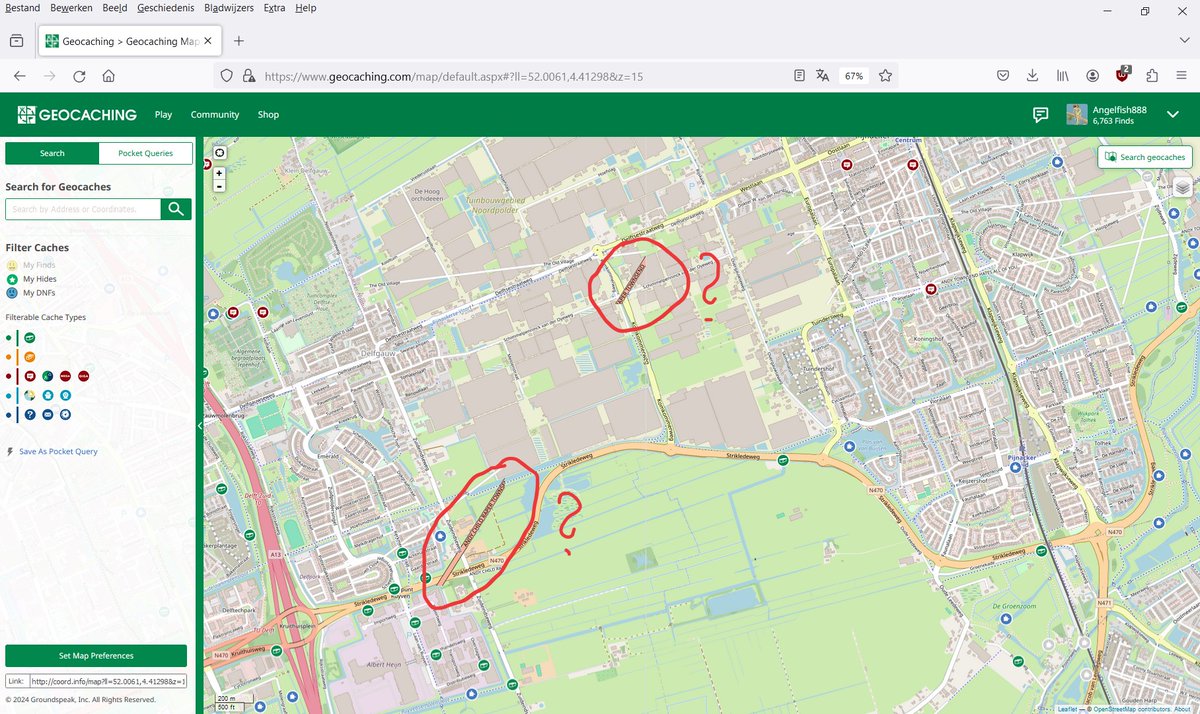Click the tracking protection shield icon

tap(226, 76)
